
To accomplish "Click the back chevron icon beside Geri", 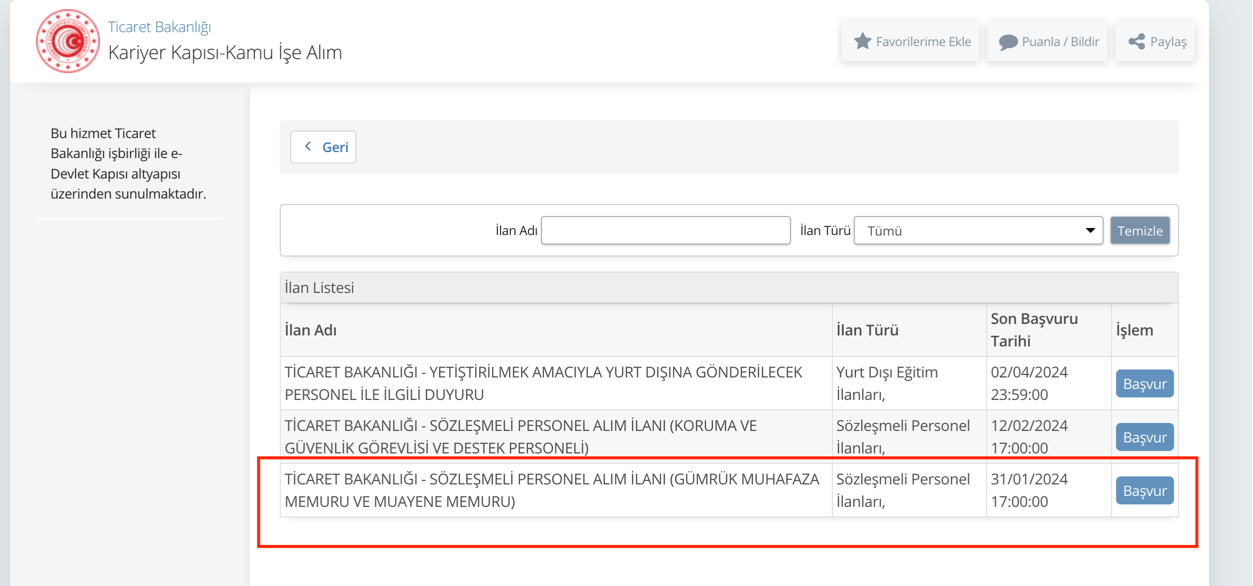I will click(x=308, y=147).
